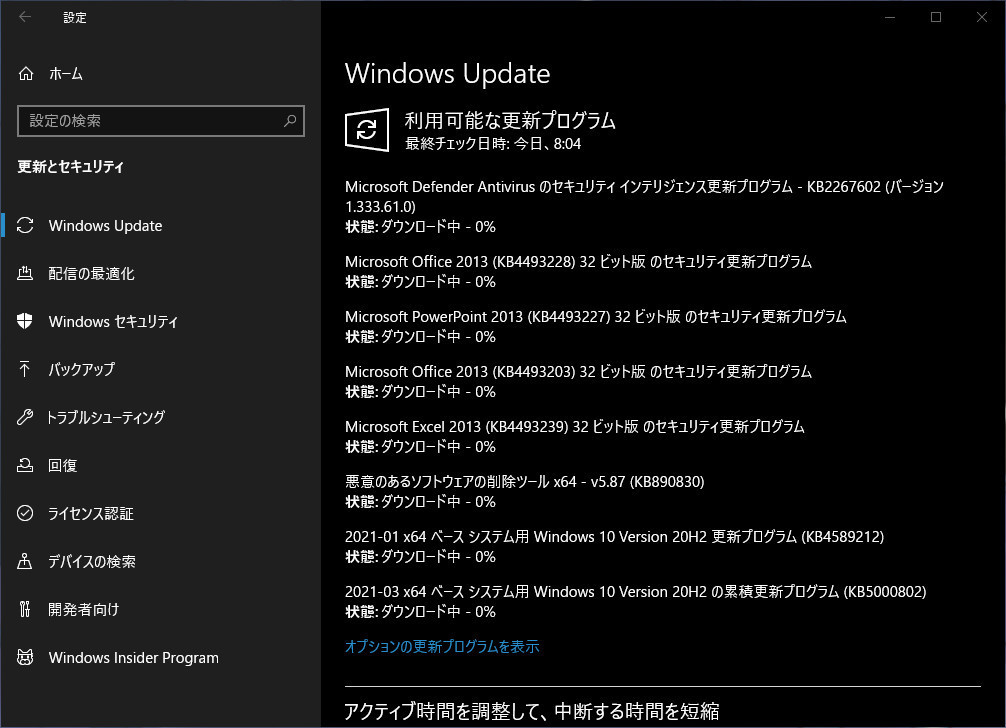Click the オプションの更新プログラムを表示 link
The height and width of the screenshot is (728, 1006).
click(442, 647)
